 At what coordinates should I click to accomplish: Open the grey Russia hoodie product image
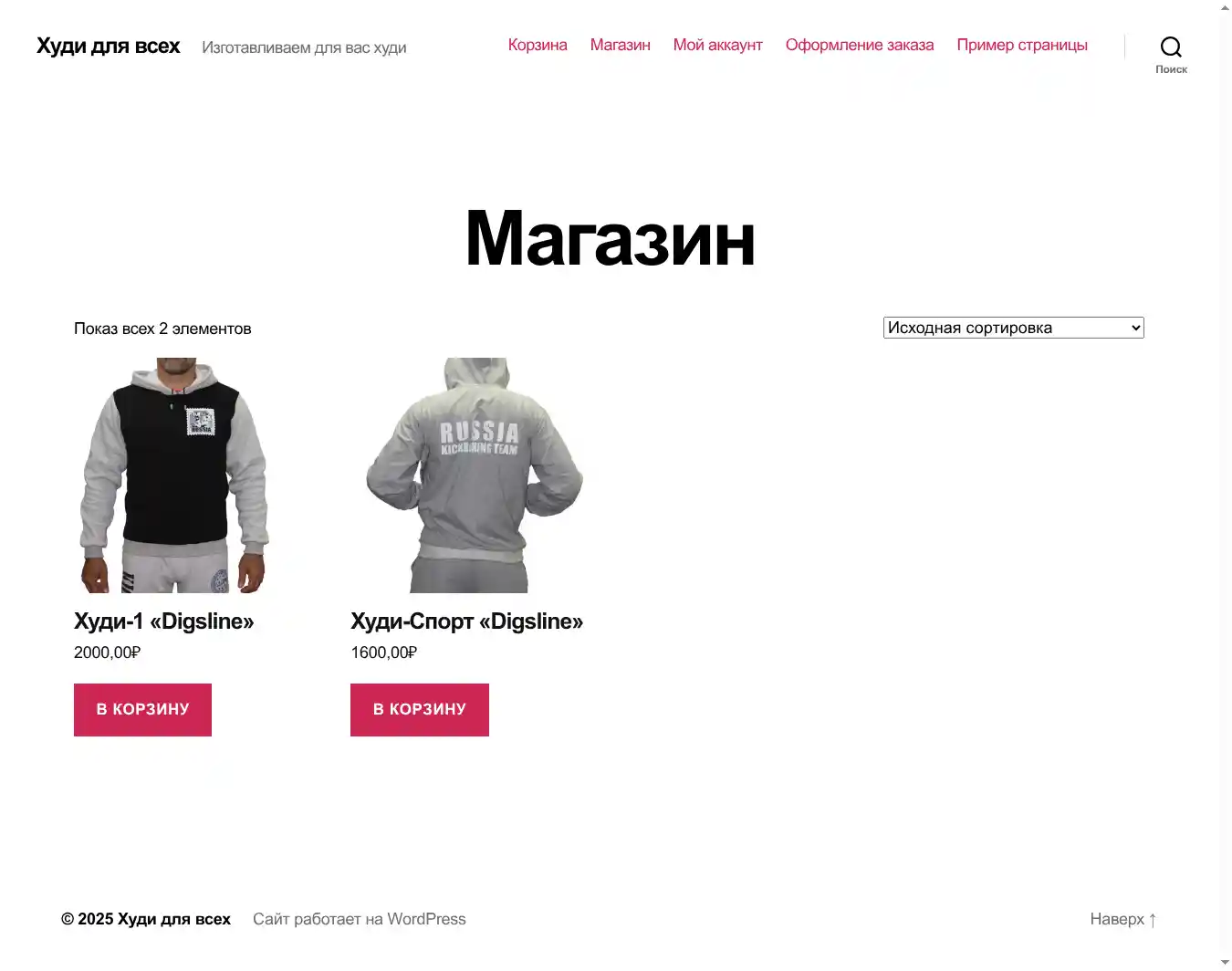click(x=473, y=475)
